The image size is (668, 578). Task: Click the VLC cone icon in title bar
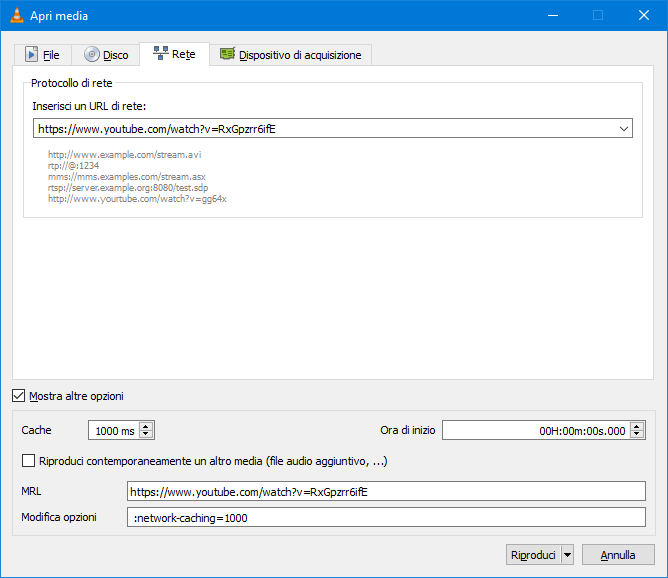coord(13,15)
